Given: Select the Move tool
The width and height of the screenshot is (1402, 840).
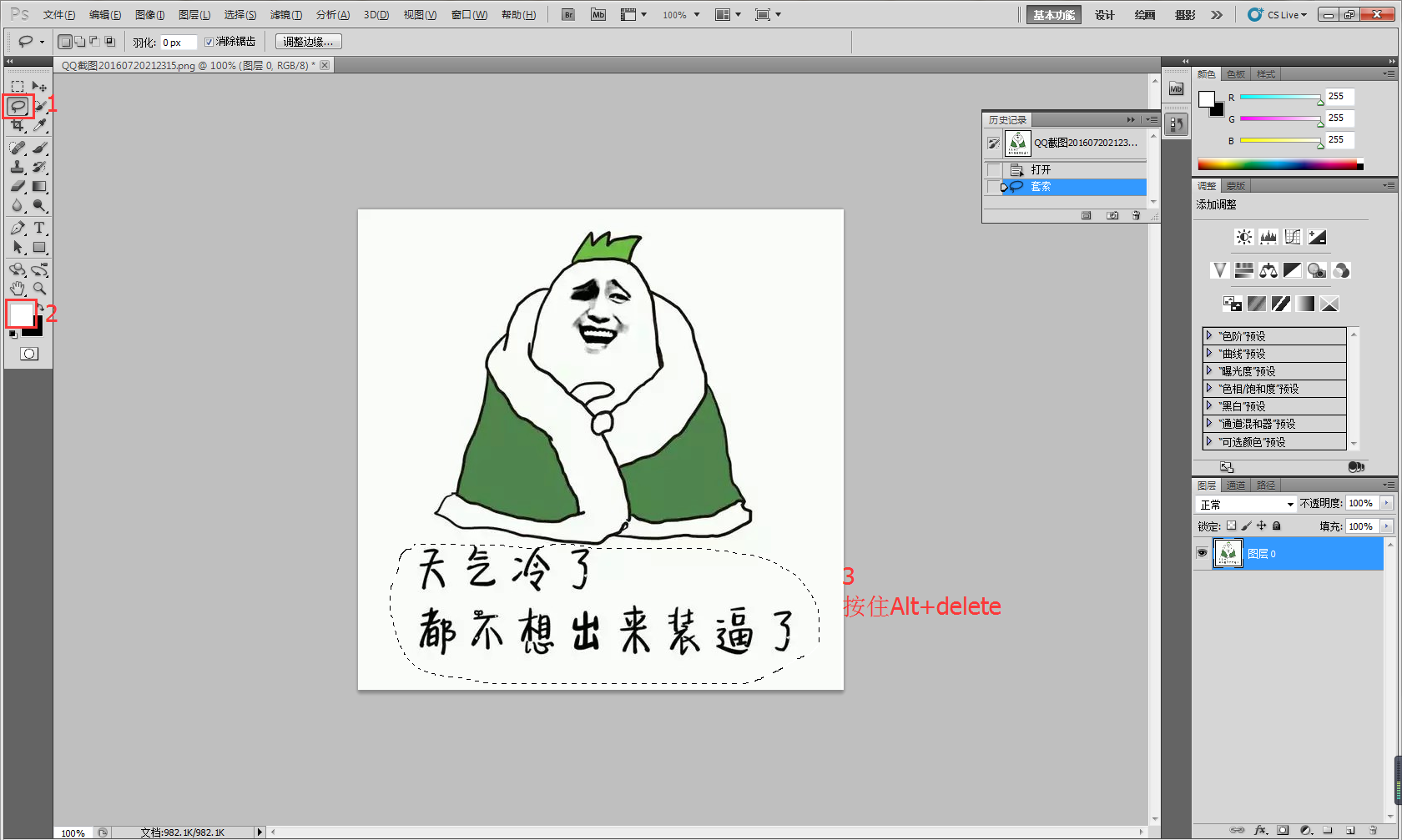Looking at the screenshot, I should pos(39,87).
